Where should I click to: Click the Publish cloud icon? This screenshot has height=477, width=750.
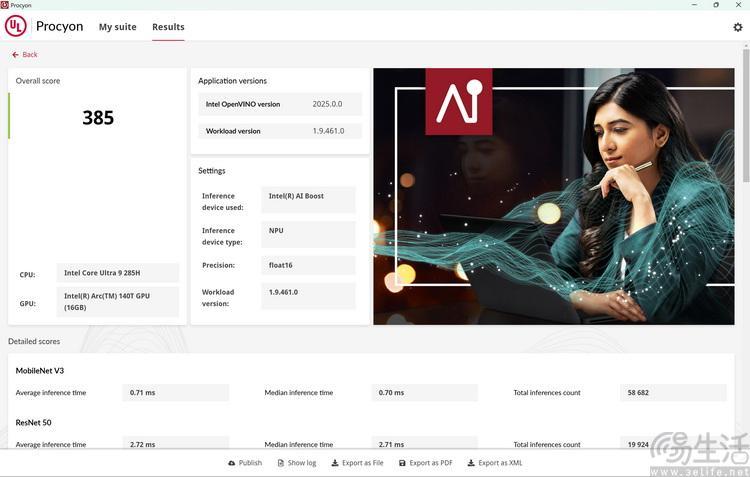tap(232, 463)
